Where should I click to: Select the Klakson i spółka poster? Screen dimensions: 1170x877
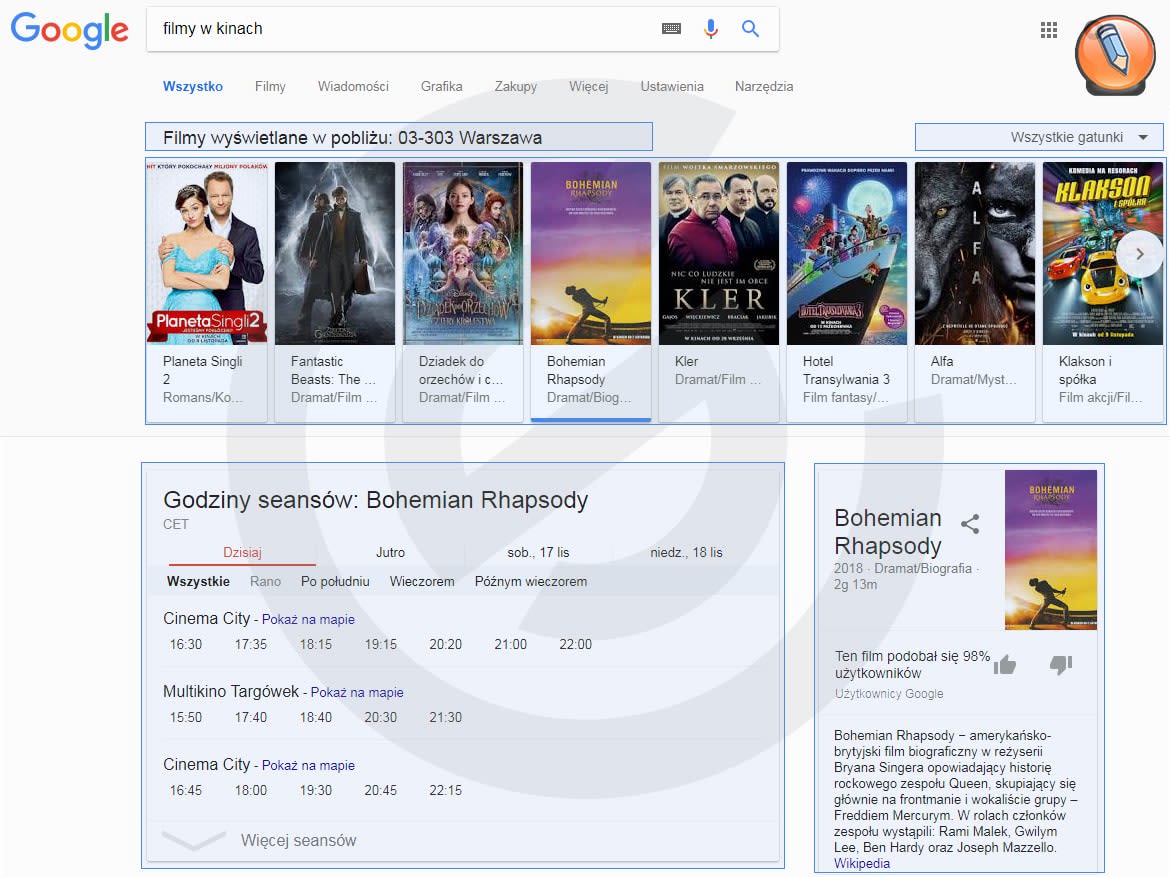point(1103,254)
